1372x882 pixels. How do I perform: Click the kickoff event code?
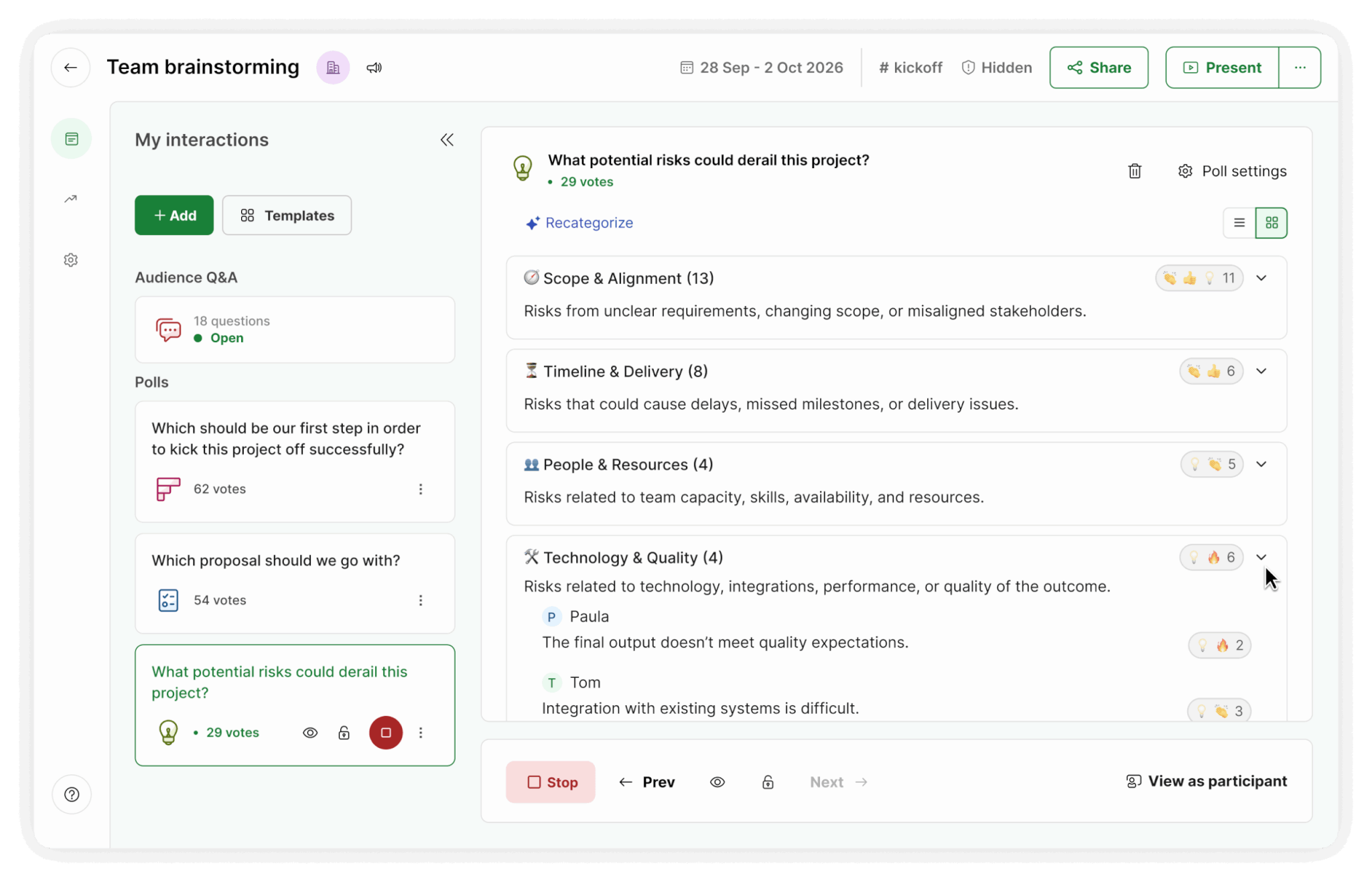pyautogui.click(x=910, y=68)
